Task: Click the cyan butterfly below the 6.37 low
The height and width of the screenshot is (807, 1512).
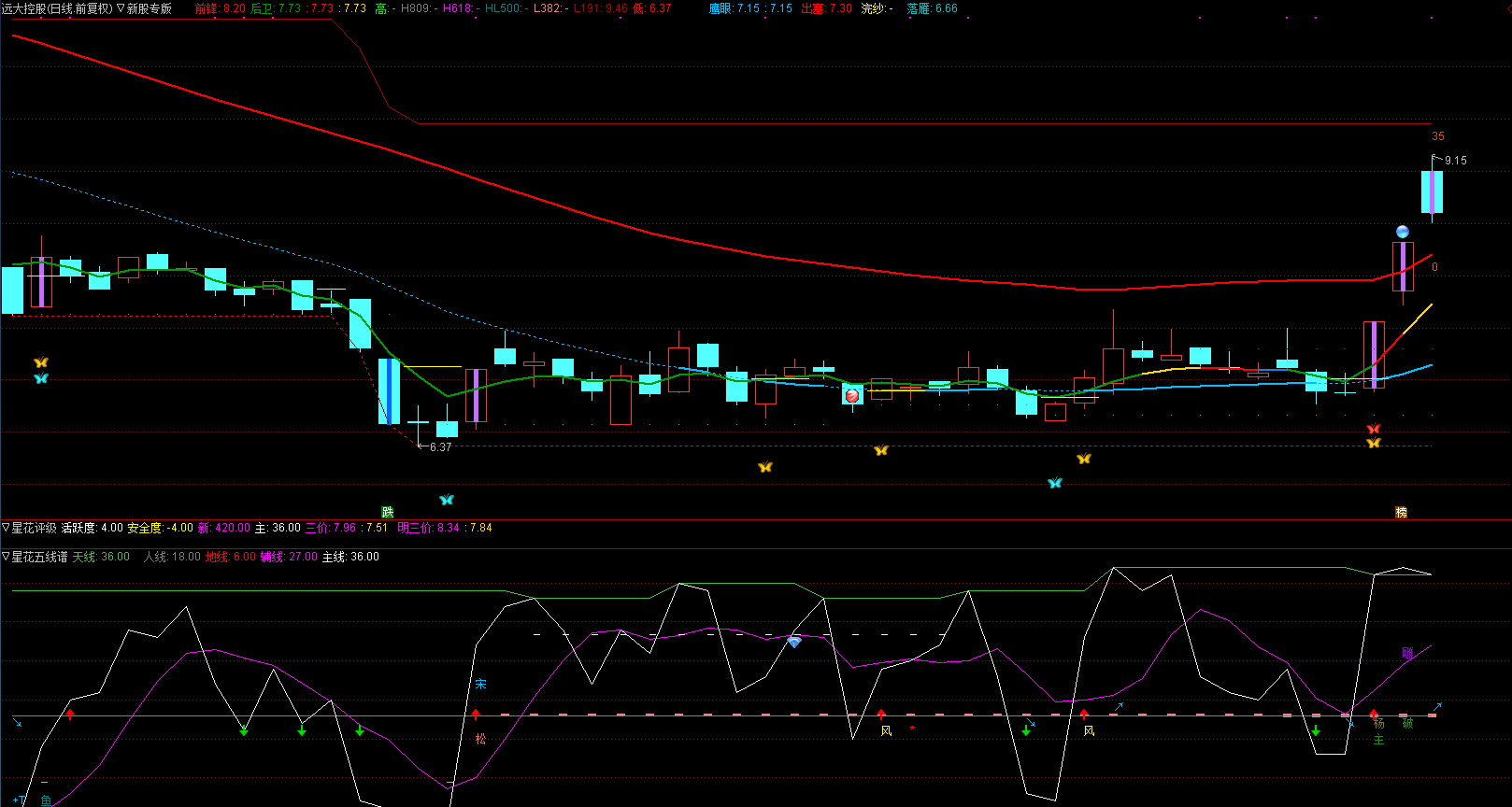Action: [x=447, y=500]
